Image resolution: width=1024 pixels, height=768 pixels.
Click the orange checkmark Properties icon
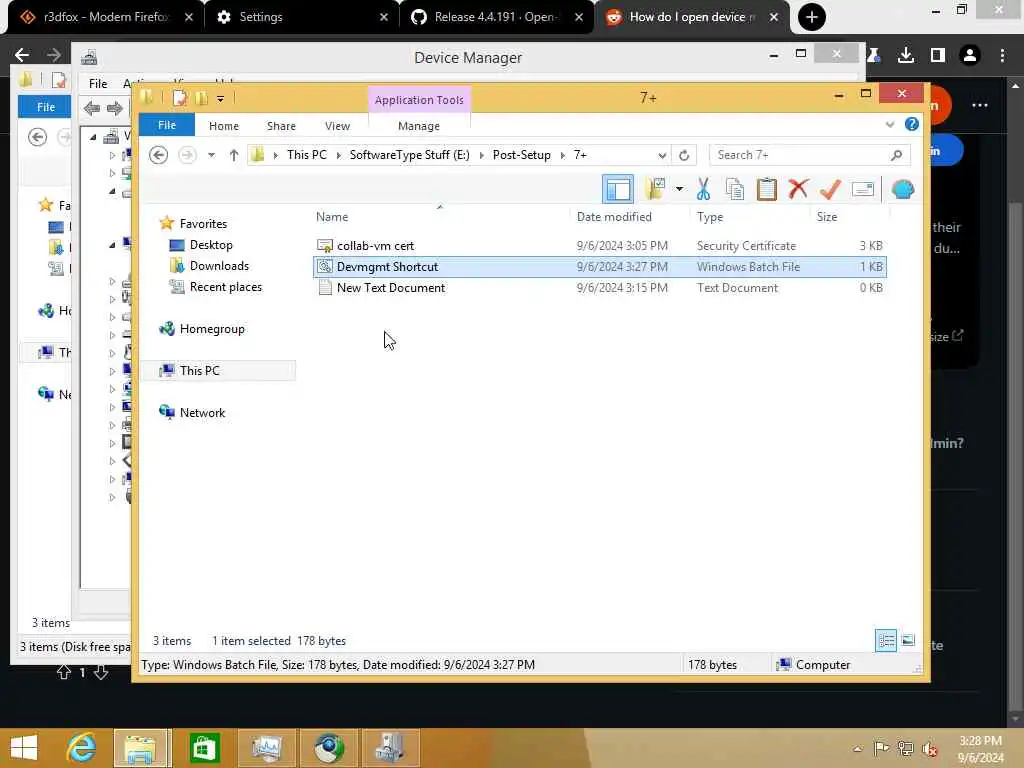(830, 189)
